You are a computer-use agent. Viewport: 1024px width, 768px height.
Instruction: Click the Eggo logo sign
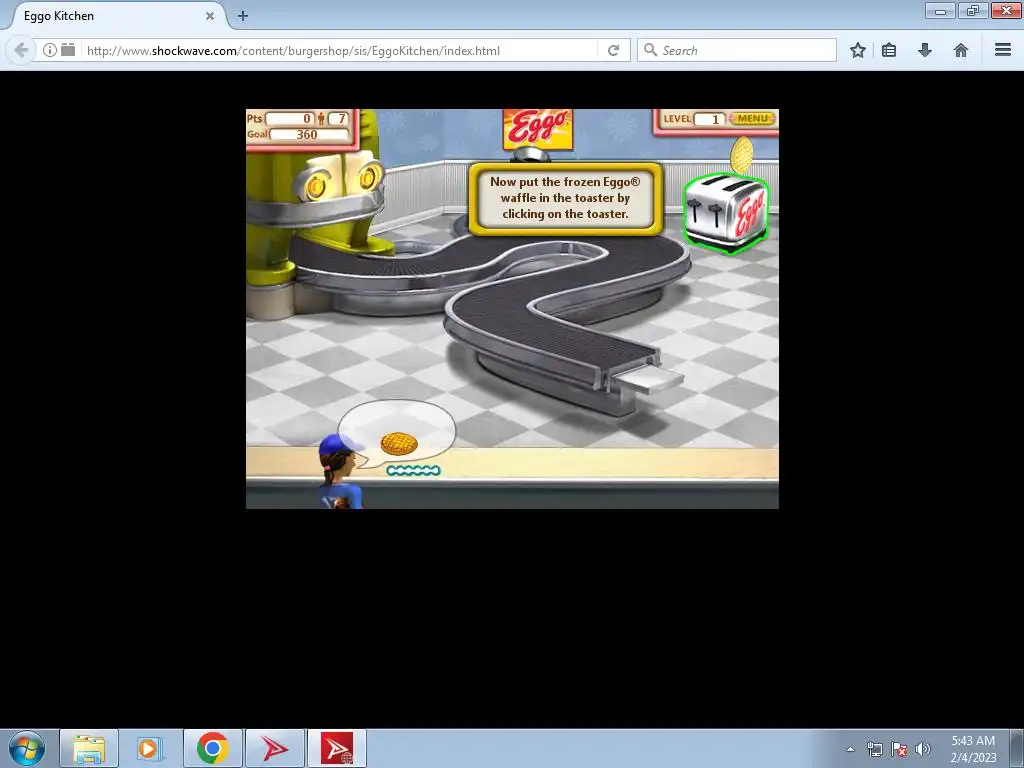click(x=537, y=129)
